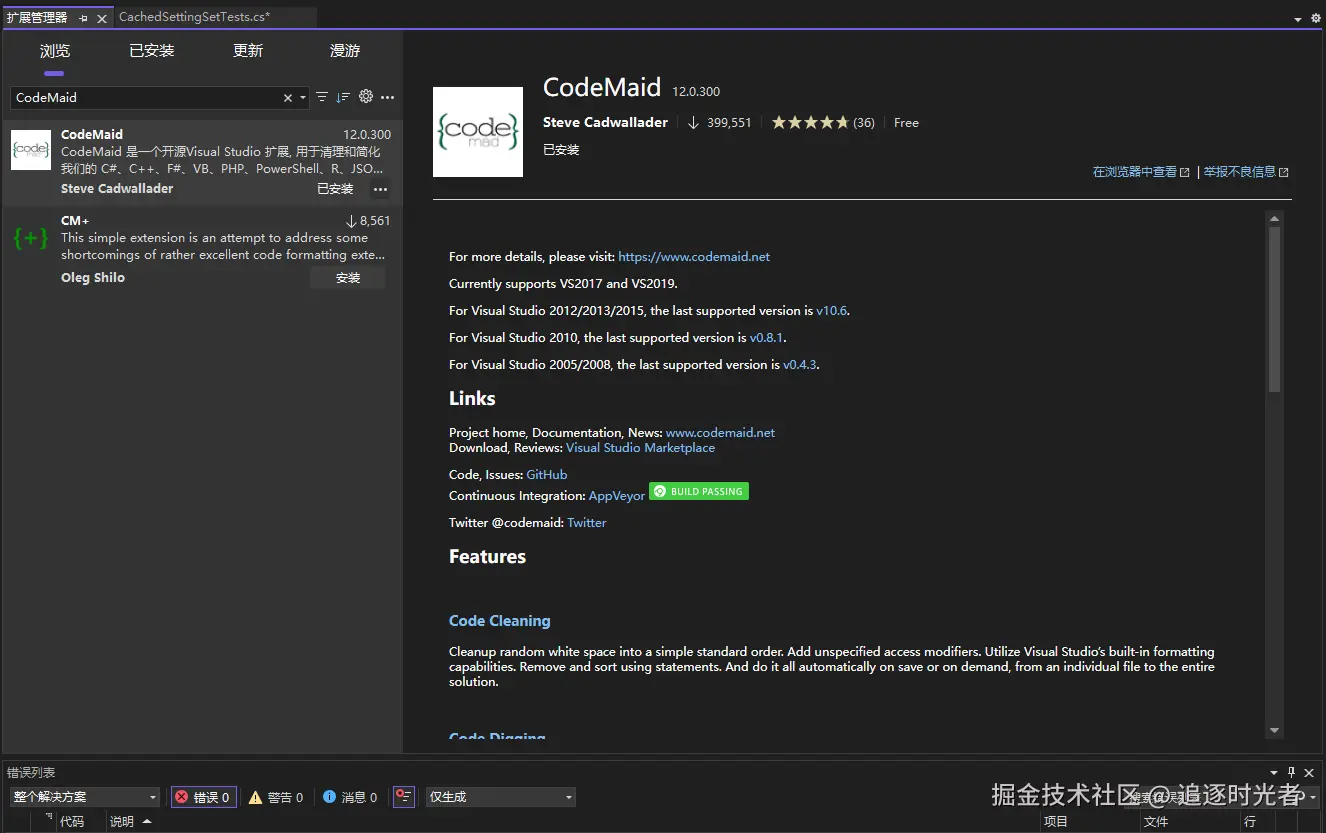This screenshot has height=833, width=1326.
Task: Open the GitHub link
Action: pyautogui.click(x=547, y=474)
